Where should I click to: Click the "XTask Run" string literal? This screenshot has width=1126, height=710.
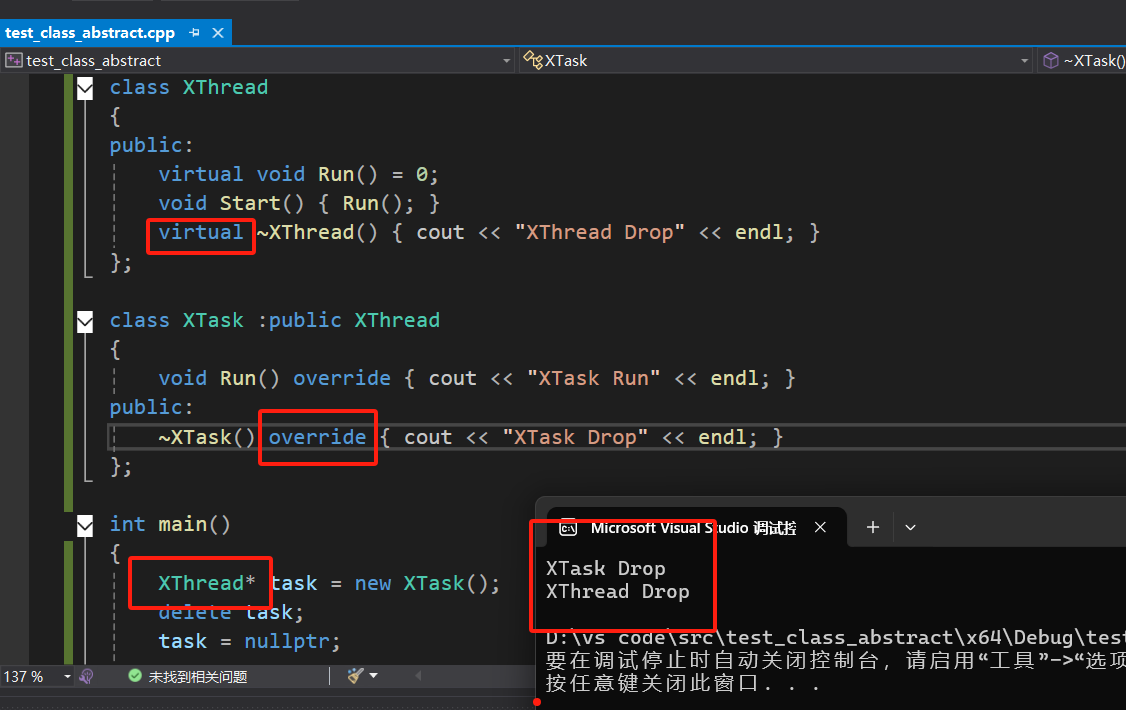[x=593, y=378]
